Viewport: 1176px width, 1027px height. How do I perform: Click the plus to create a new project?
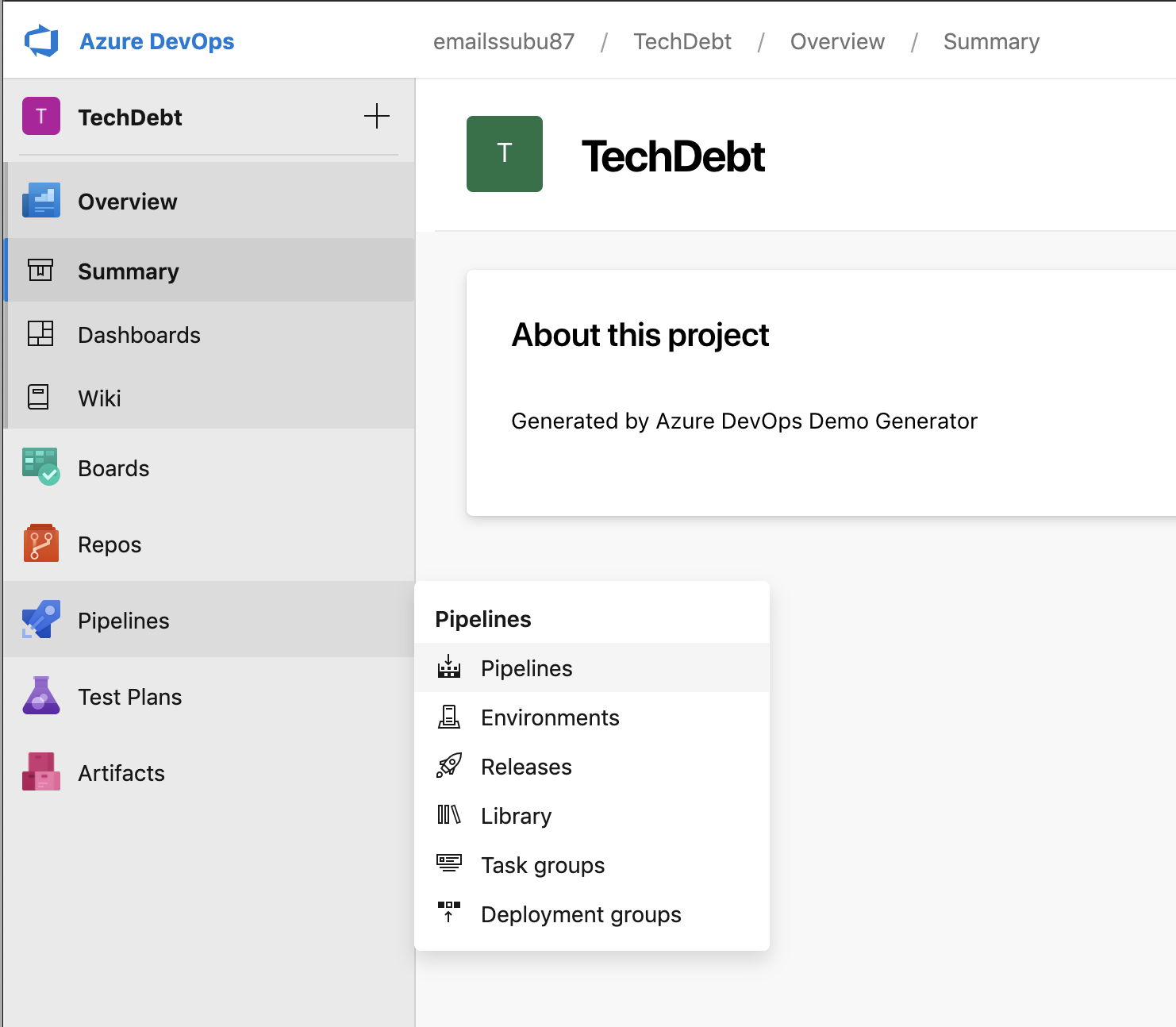pos(377,116)
